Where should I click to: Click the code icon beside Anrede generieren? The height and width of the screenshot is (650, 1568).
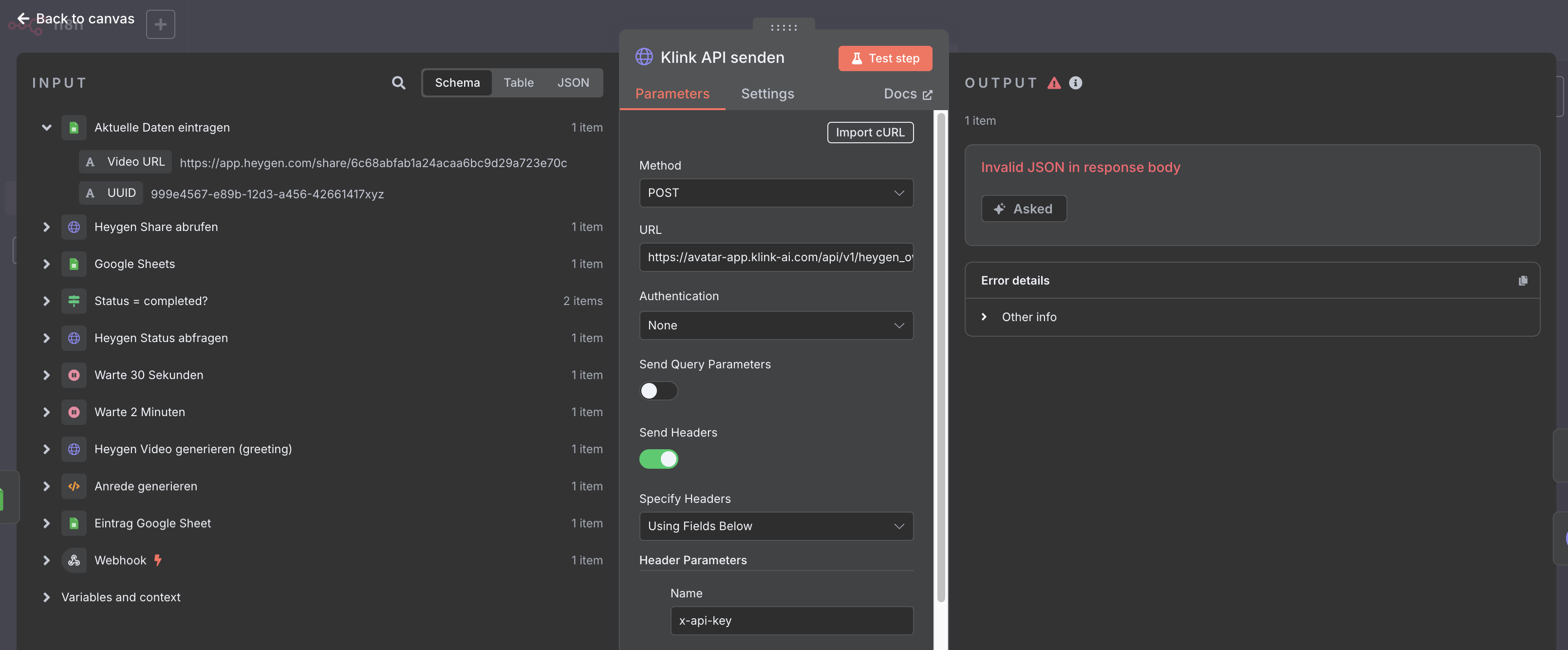tap(74, 486)
